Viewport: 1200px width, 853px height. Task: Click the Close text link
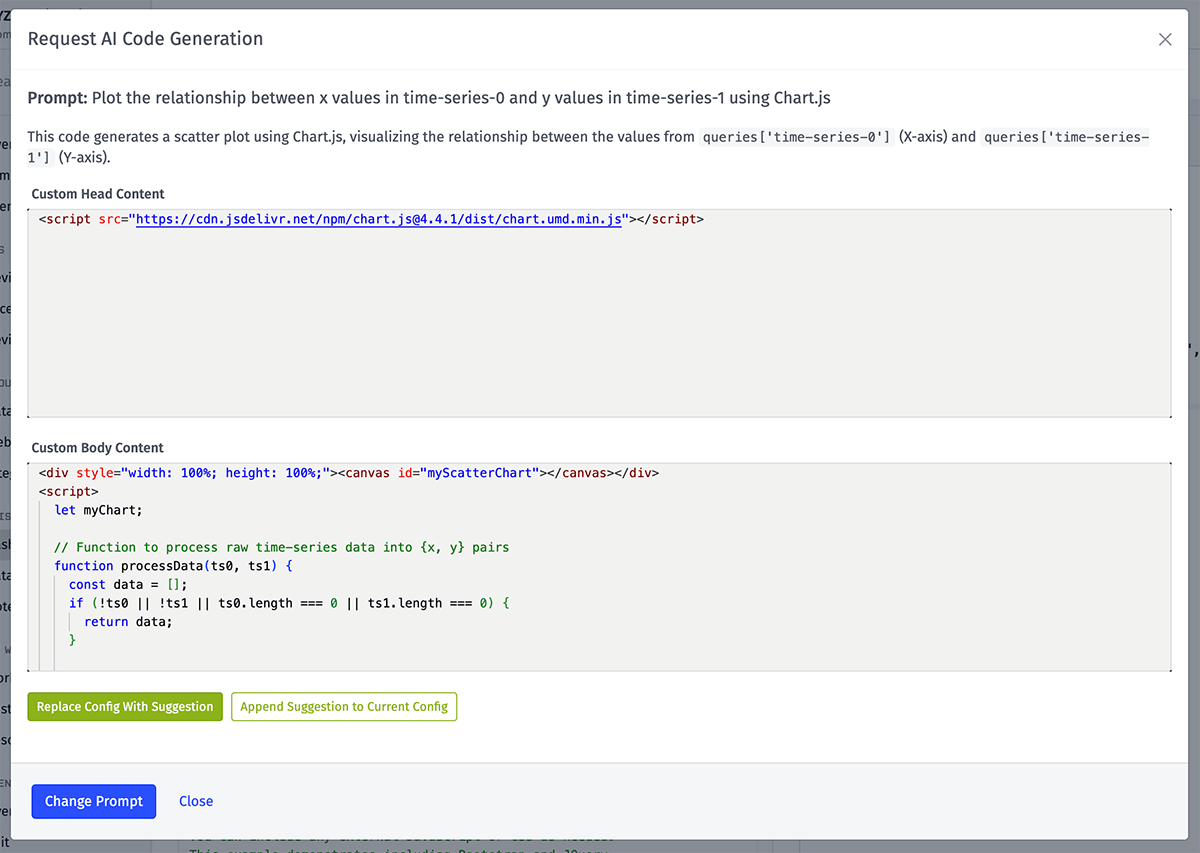(x=195, y=801)
